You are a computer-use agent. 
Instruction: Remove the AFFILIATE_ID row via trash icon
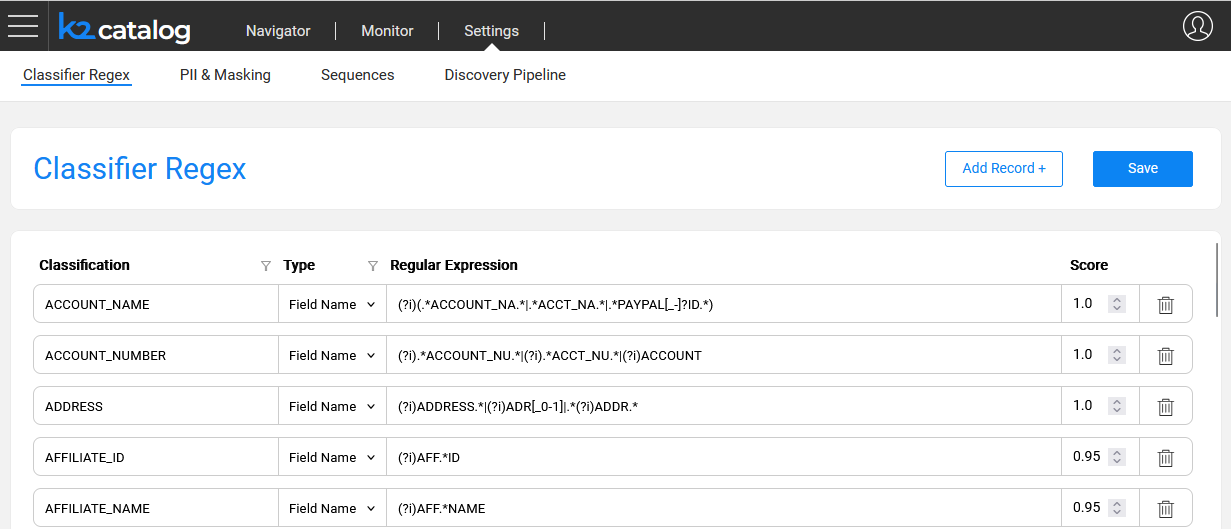coord(1165,457)
